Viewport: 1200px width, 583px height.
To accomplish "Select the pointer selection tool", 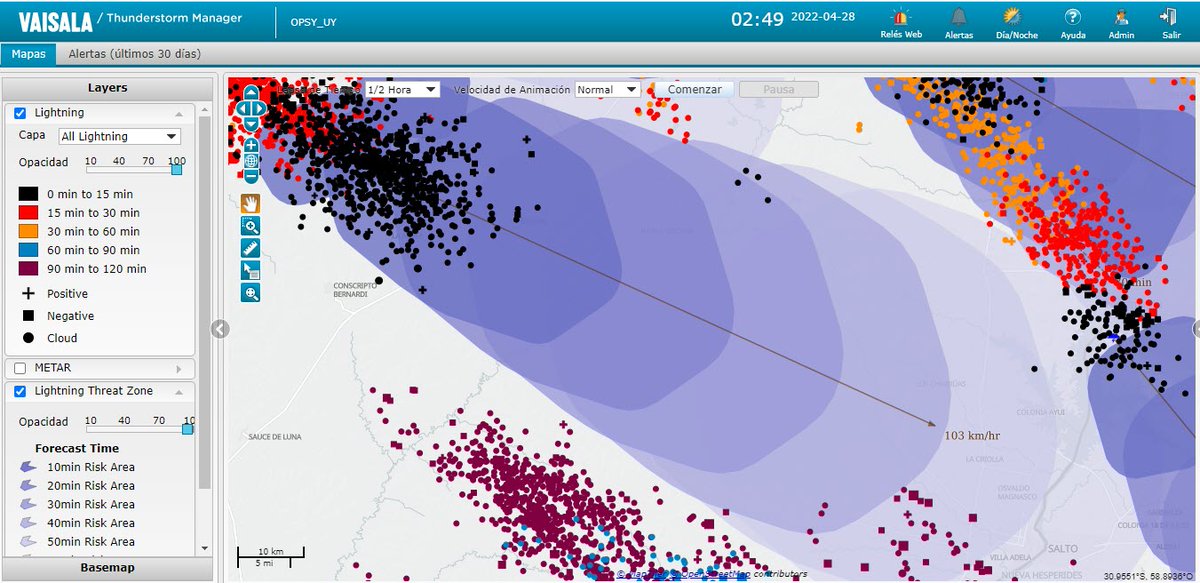I will coord(251,270).
